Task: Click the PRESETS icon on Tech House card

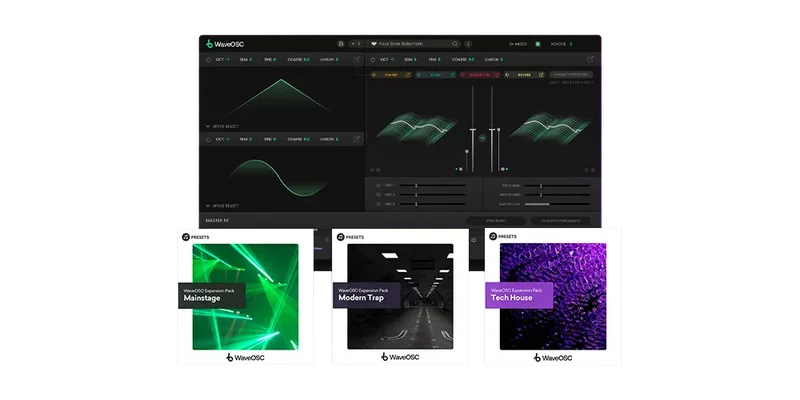Action: coord(493,237)
